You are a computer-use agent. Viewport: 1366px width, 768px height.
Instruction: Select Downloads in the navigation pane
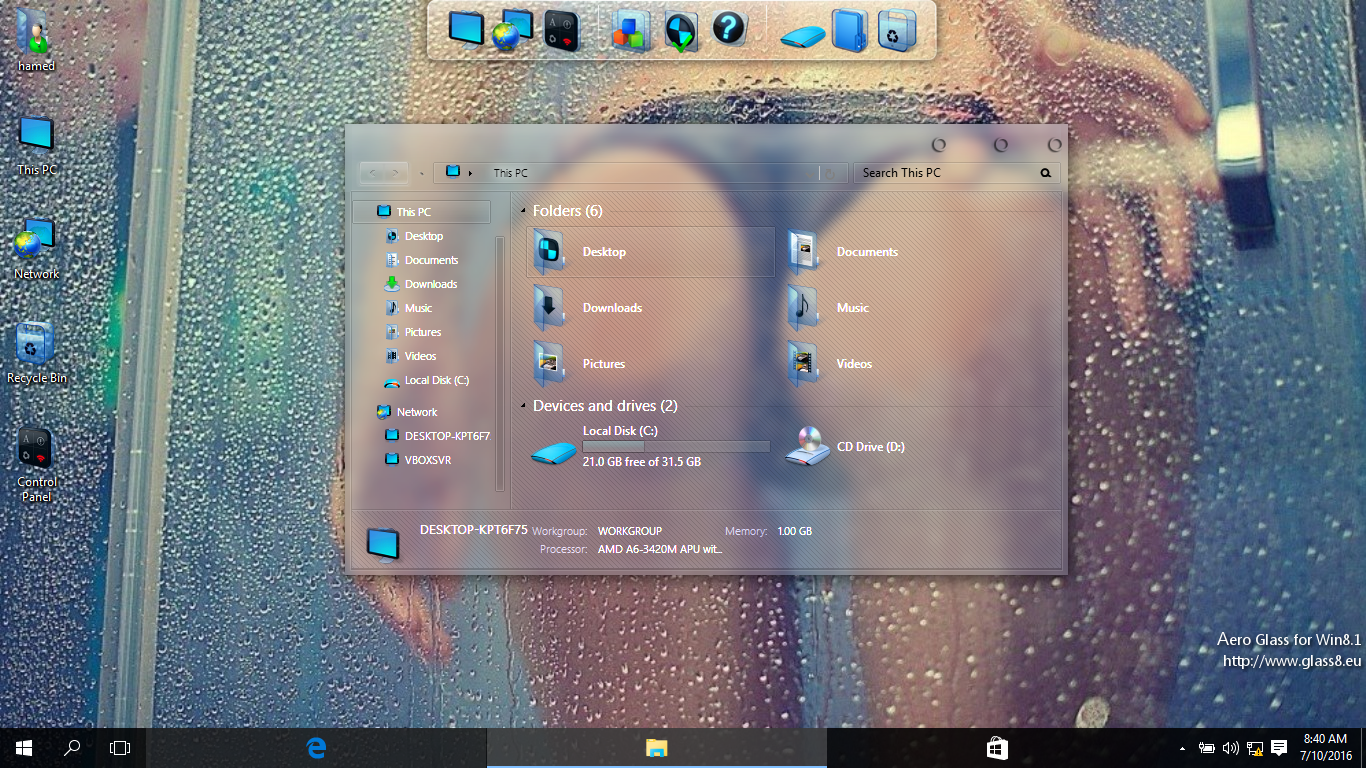(430, 284)
